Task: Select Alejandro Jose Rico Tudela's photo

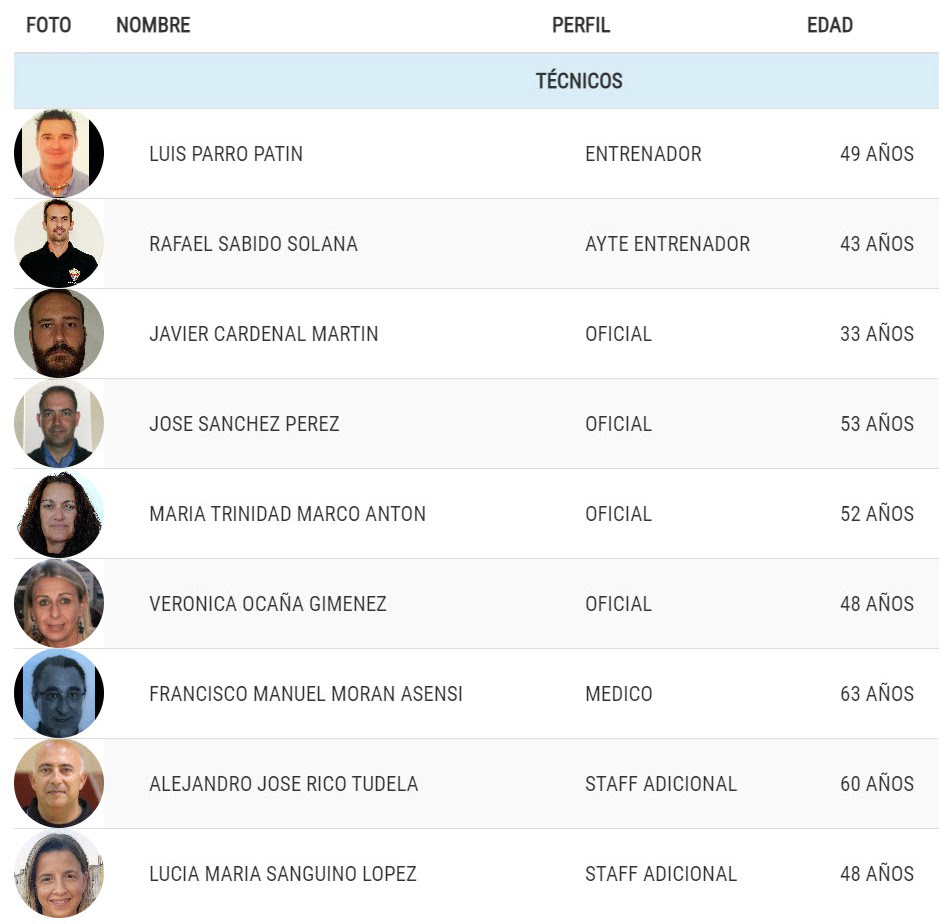Action: pos(59,783)
